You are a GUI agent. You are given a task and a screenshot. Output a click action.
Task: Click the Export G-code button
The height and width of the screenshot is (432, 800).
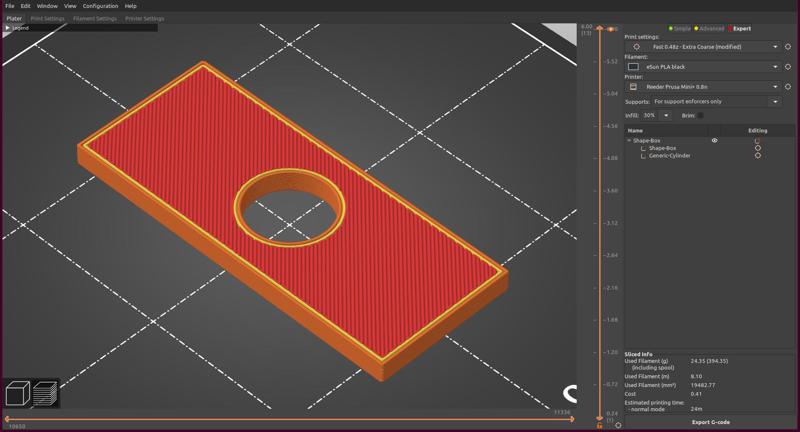coord(710,422)
